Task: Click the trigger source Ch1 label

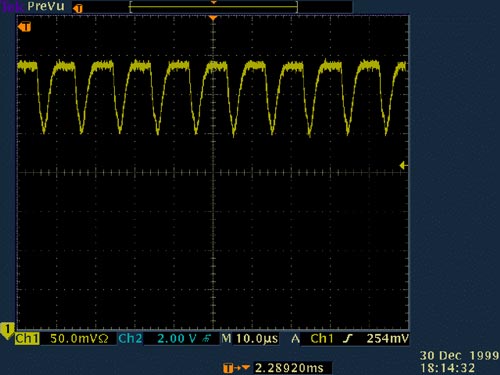Action: pyautogui.click(x=322, y=339)
